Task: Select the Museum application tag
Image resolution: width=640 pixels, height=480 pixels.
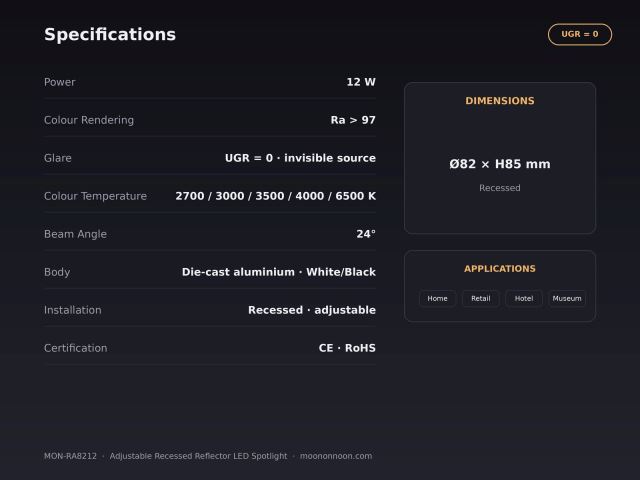Action: pyautogui.click(x=567, y=298)
